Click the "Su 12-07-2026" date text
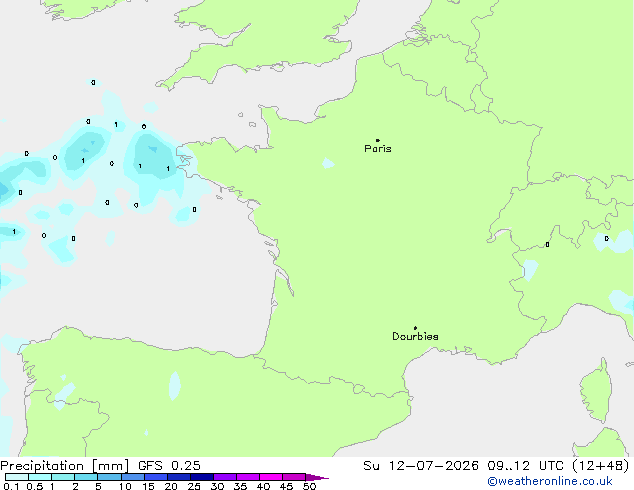Screen dimensions: 634x490 coord(421,466)
